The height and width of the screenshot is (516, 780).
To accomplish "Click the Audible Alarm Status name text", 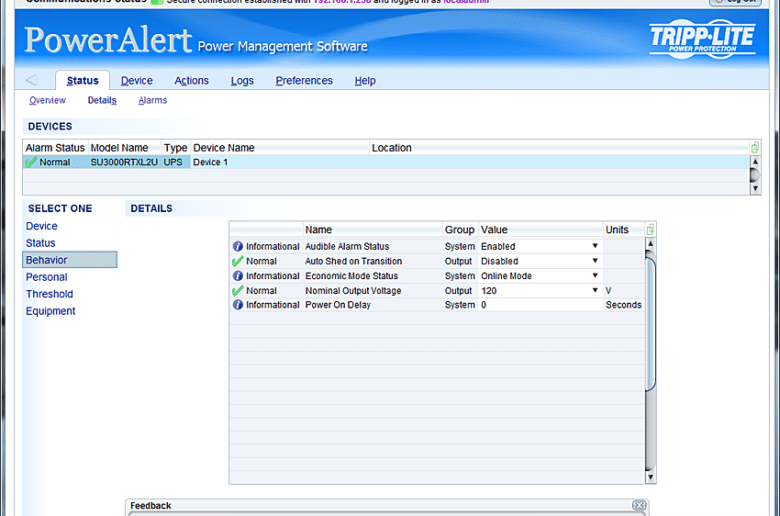I will point(347,246).
